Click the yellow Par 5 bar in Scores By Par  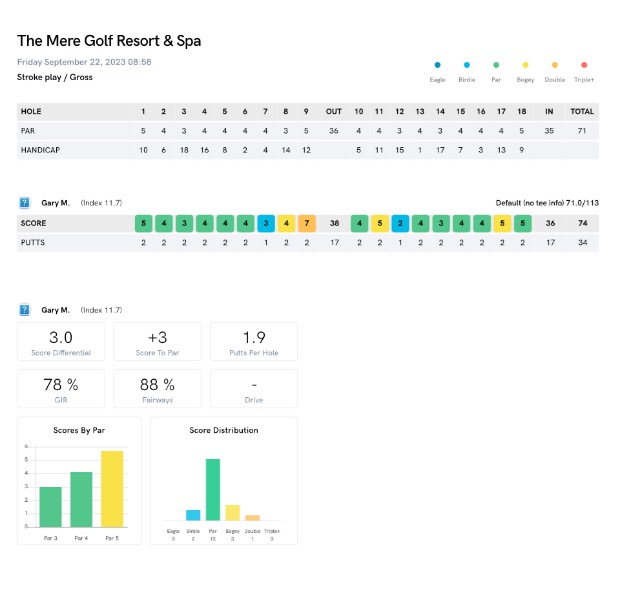click(112, 489)
